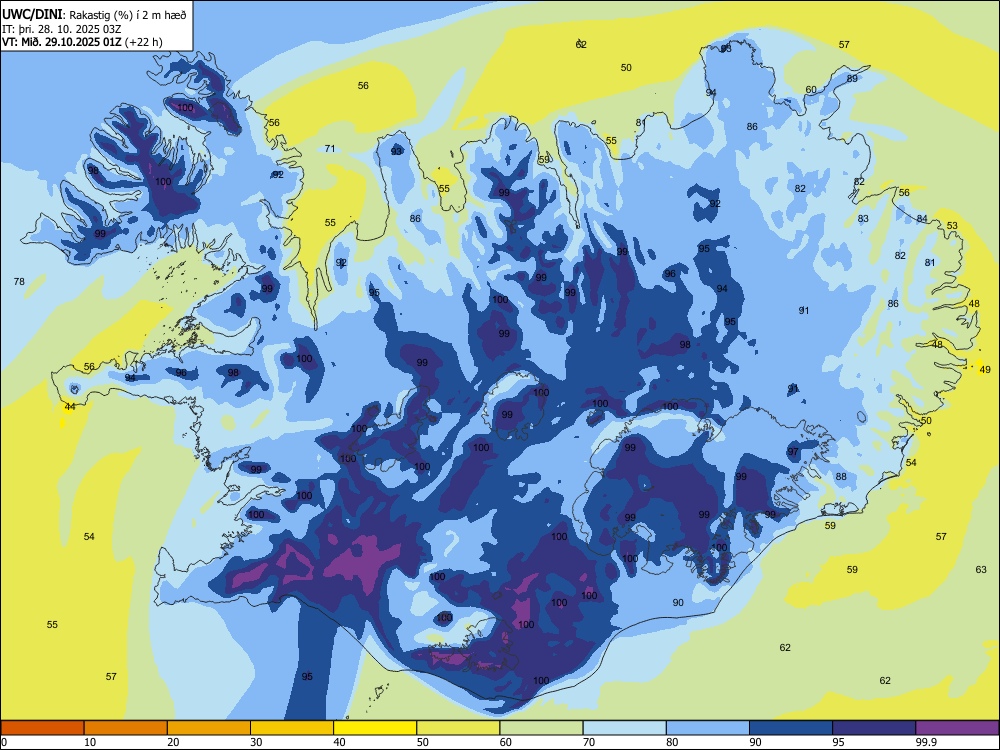Pick the navy 95–99.9 legend swatch

(874, 728)
